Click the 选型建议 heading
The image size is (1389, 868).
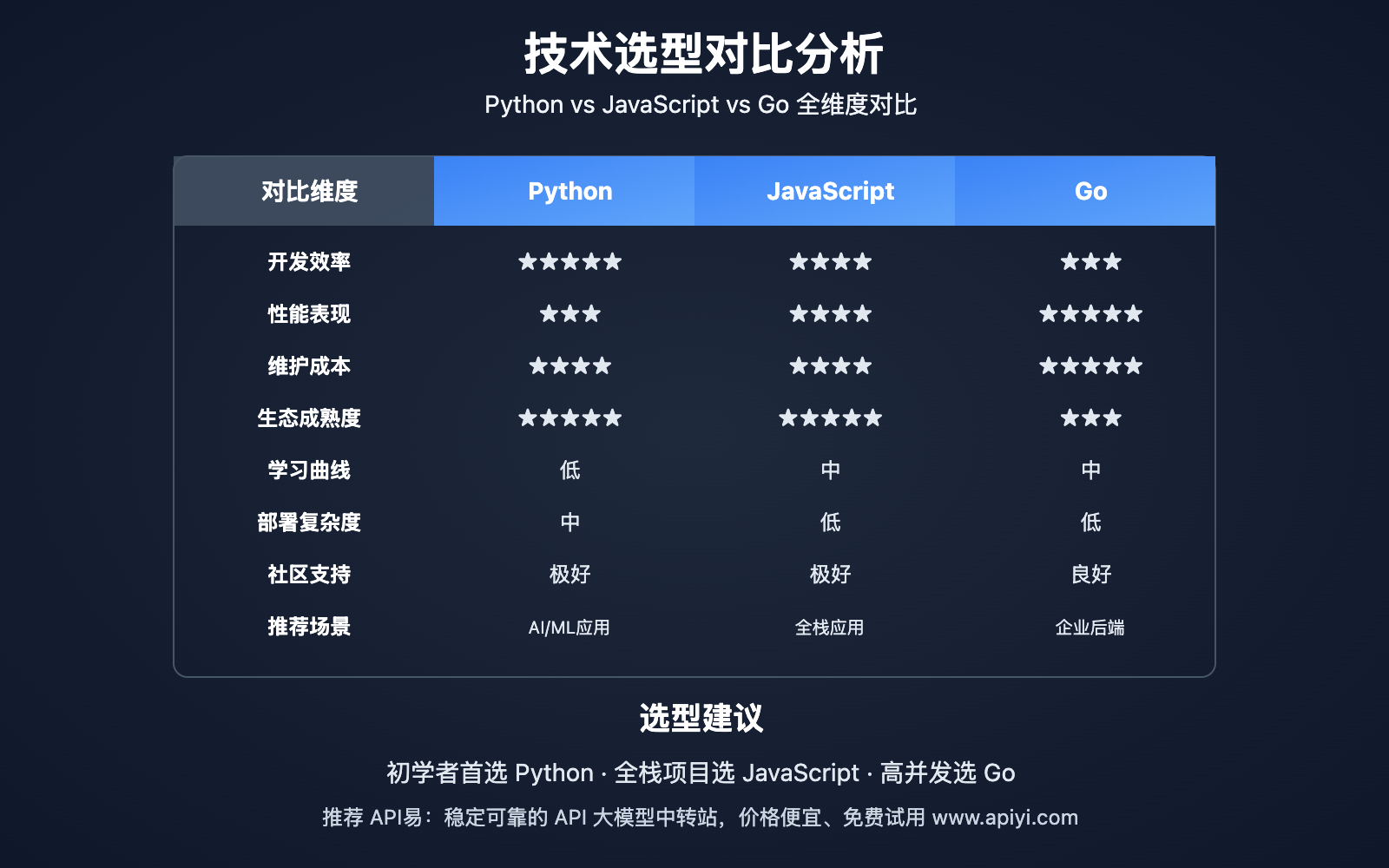coord(701,718)
